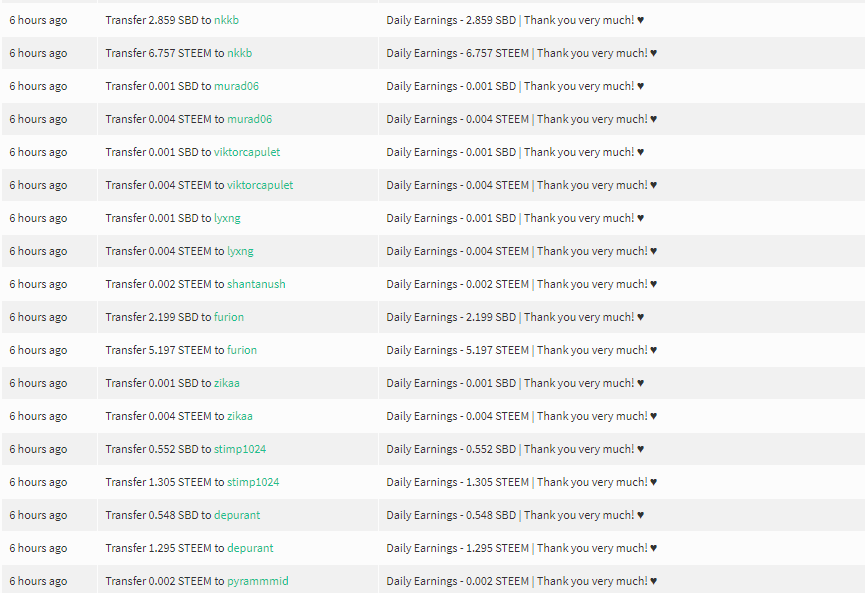Image resolution: width=865 pixels, height=593 pixels.
Task: Open stimp1024 link in 1.305 STEEM transfer
Action: click(x=253, y=483)
